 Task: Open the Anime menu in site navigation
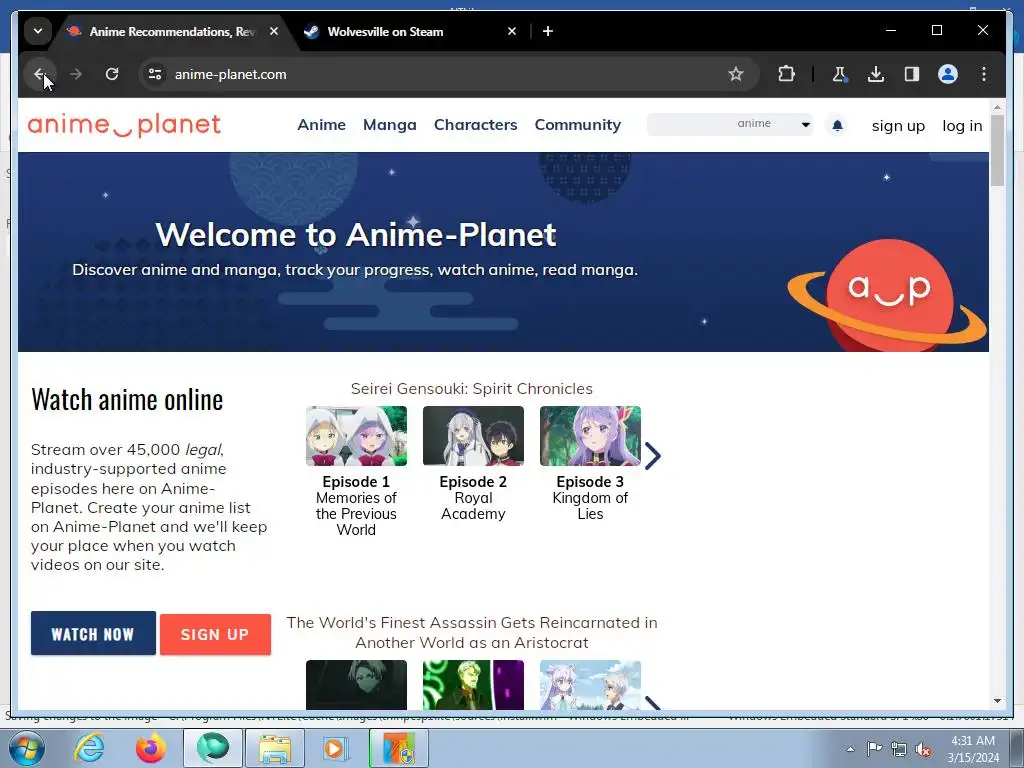click(321, 125)
